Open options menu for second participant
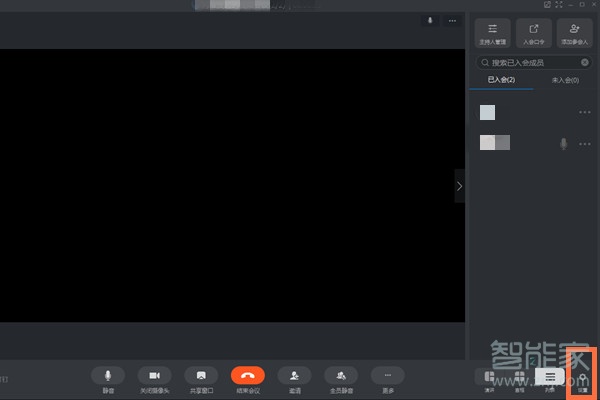600x400 pixels. 585,143
